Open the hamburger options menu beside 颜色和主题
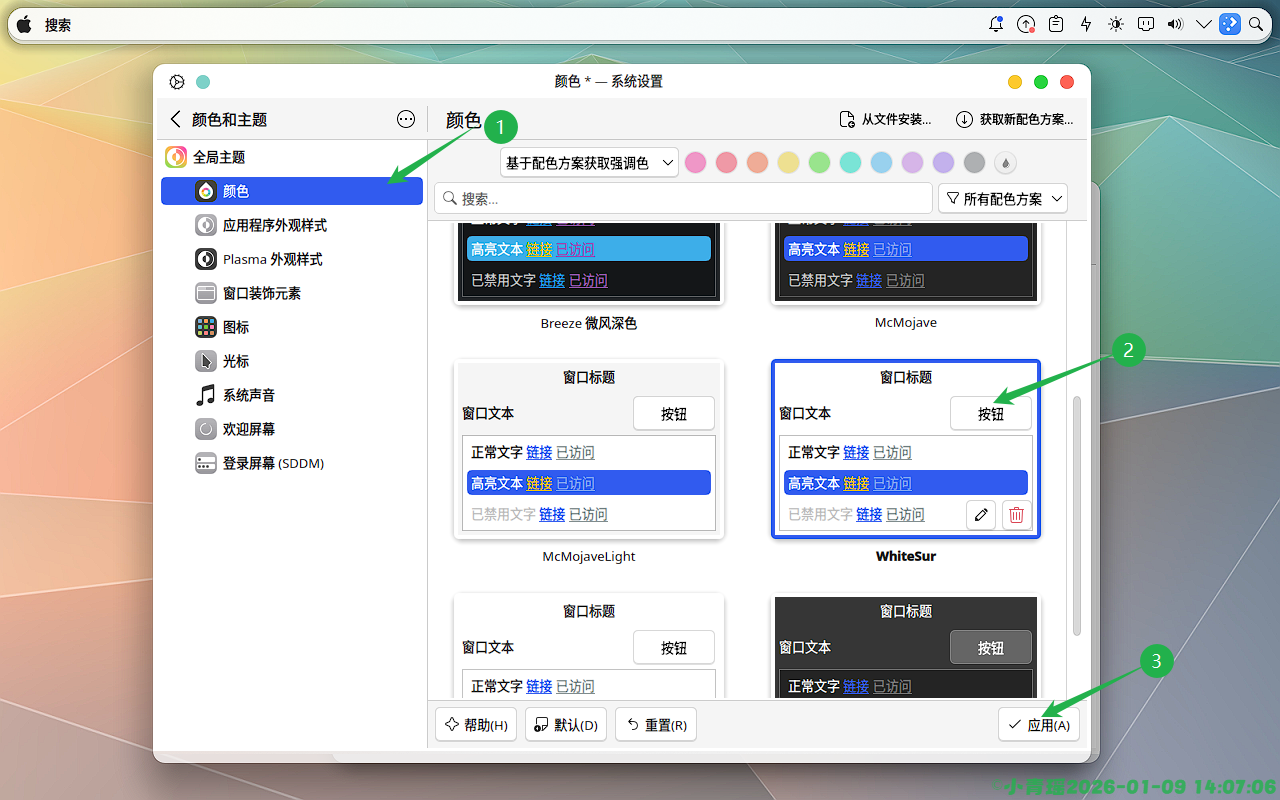Screen dimensions: 1280x800 (406, 119)
